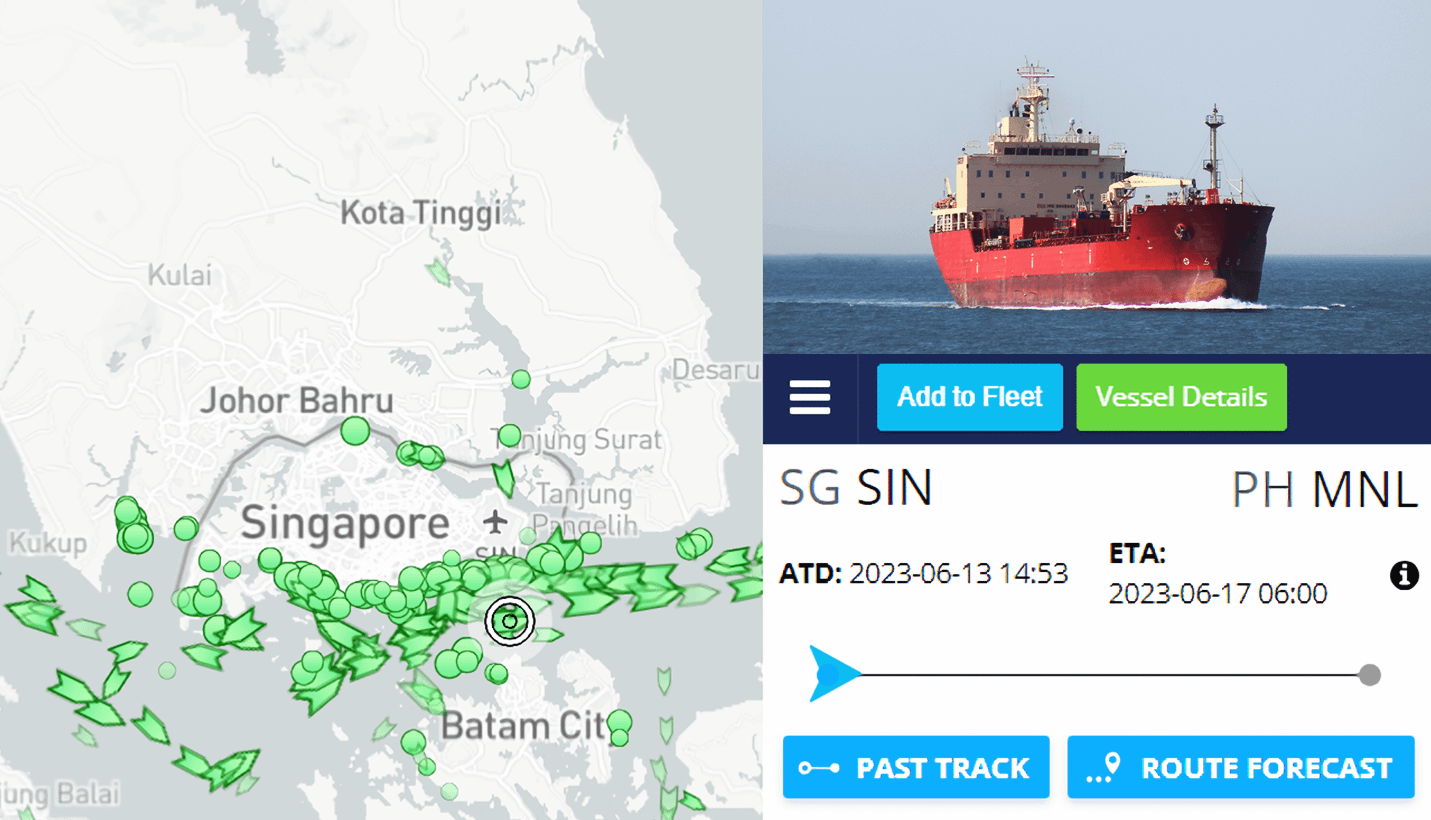Image resolution: width=1431 pixels, height=820 pixels.
Task: Select the circled selected vessel marker
Action: click(x=510, y=621)
